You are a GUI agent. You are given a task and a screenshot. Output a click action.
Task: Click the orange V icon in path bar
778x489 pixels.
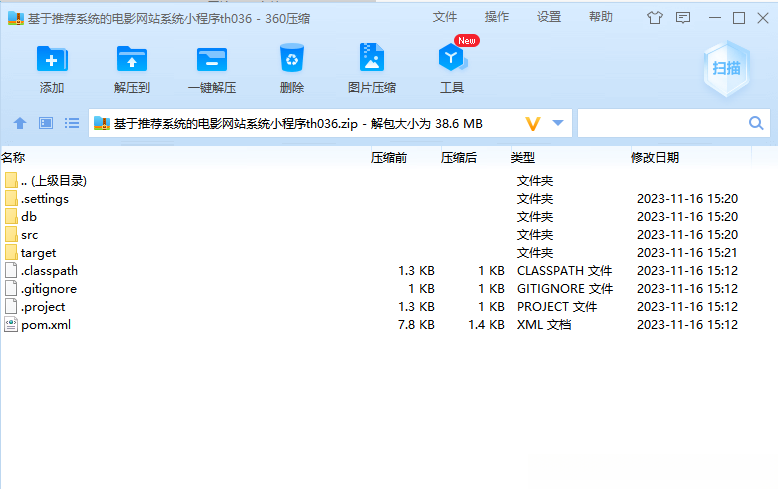pyautogui.click(x=533, y=123)
